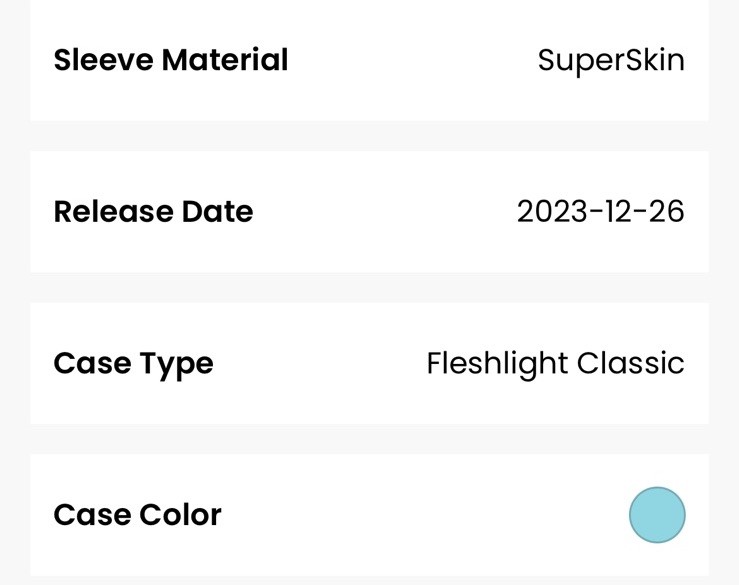
Task: Click the word Sleeve in the first row
Action: click(x=103, y=60)
